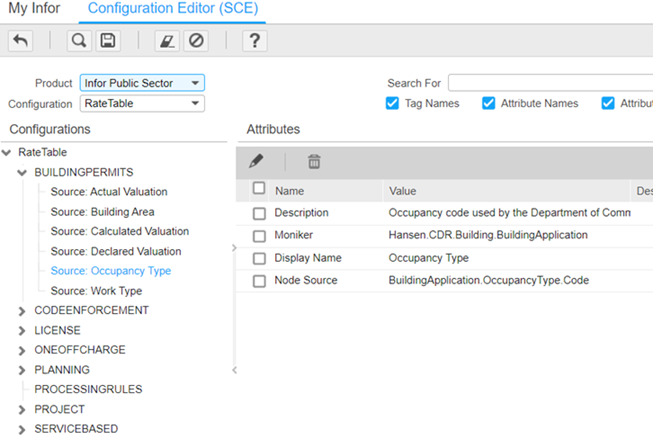Image resolution: width=653 pixels, height=439 pixels.
Task: Click the save disk toolbar icon
Action: [x=107, y=41]
